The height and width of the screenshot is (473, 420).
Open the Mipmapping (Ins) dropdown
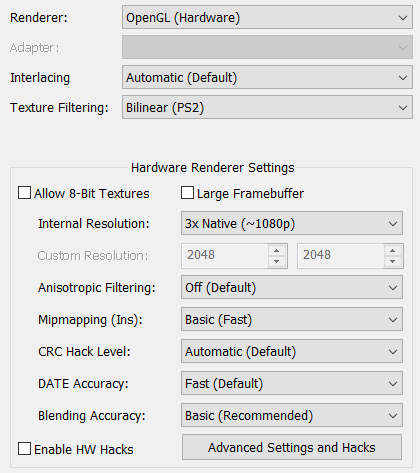292,319
